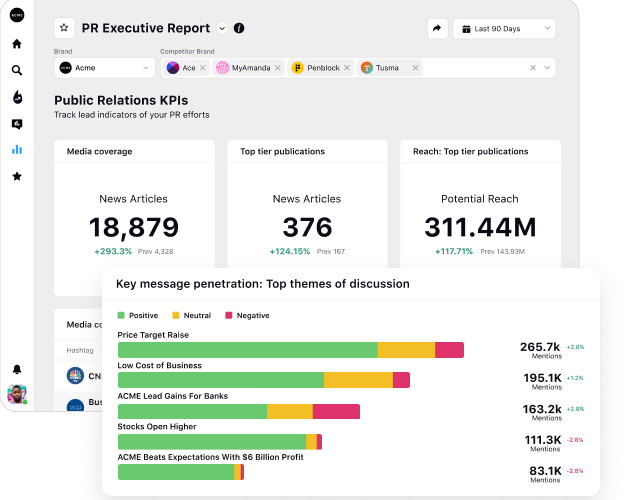Click the +117.71% change figure
The height and width of the screenshot is (500, 624).
(x=454, y=251)
